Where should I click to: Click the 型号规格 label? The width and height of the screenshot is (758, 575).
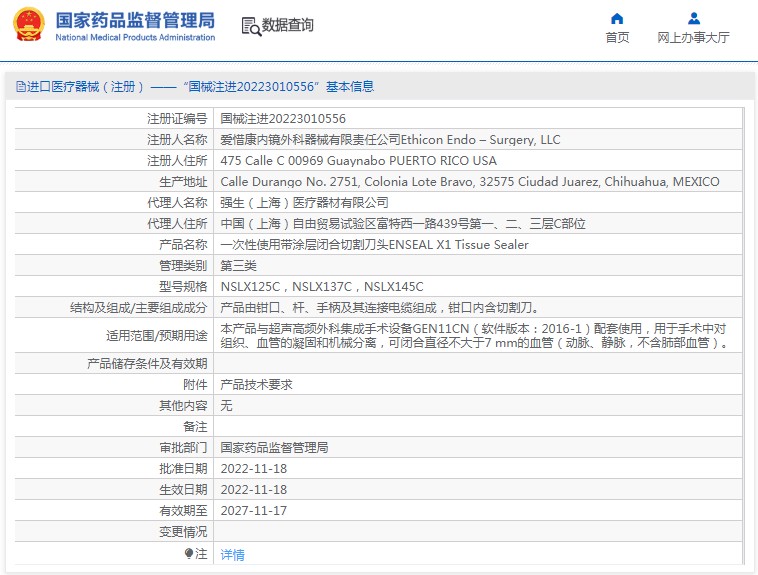click(183, 287)
